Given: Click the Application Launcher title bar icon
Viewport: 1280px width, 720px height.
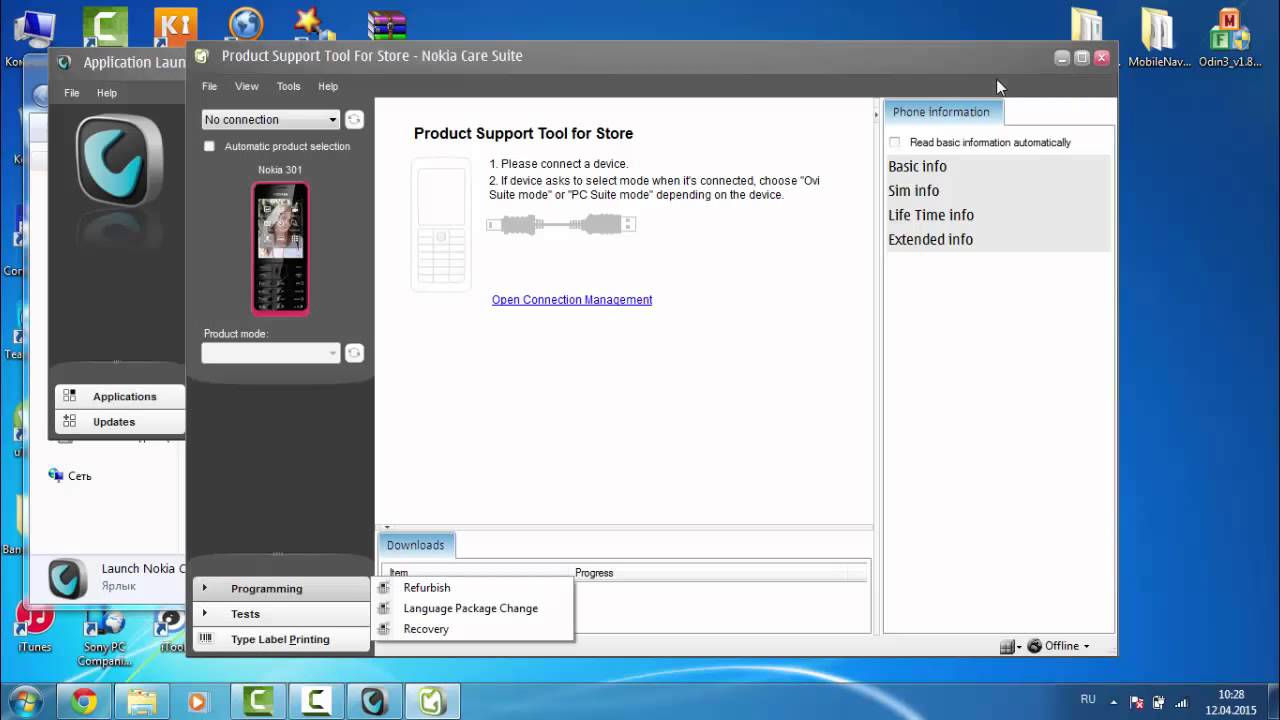Looking at the screenshot, I should tap(65, 62).
